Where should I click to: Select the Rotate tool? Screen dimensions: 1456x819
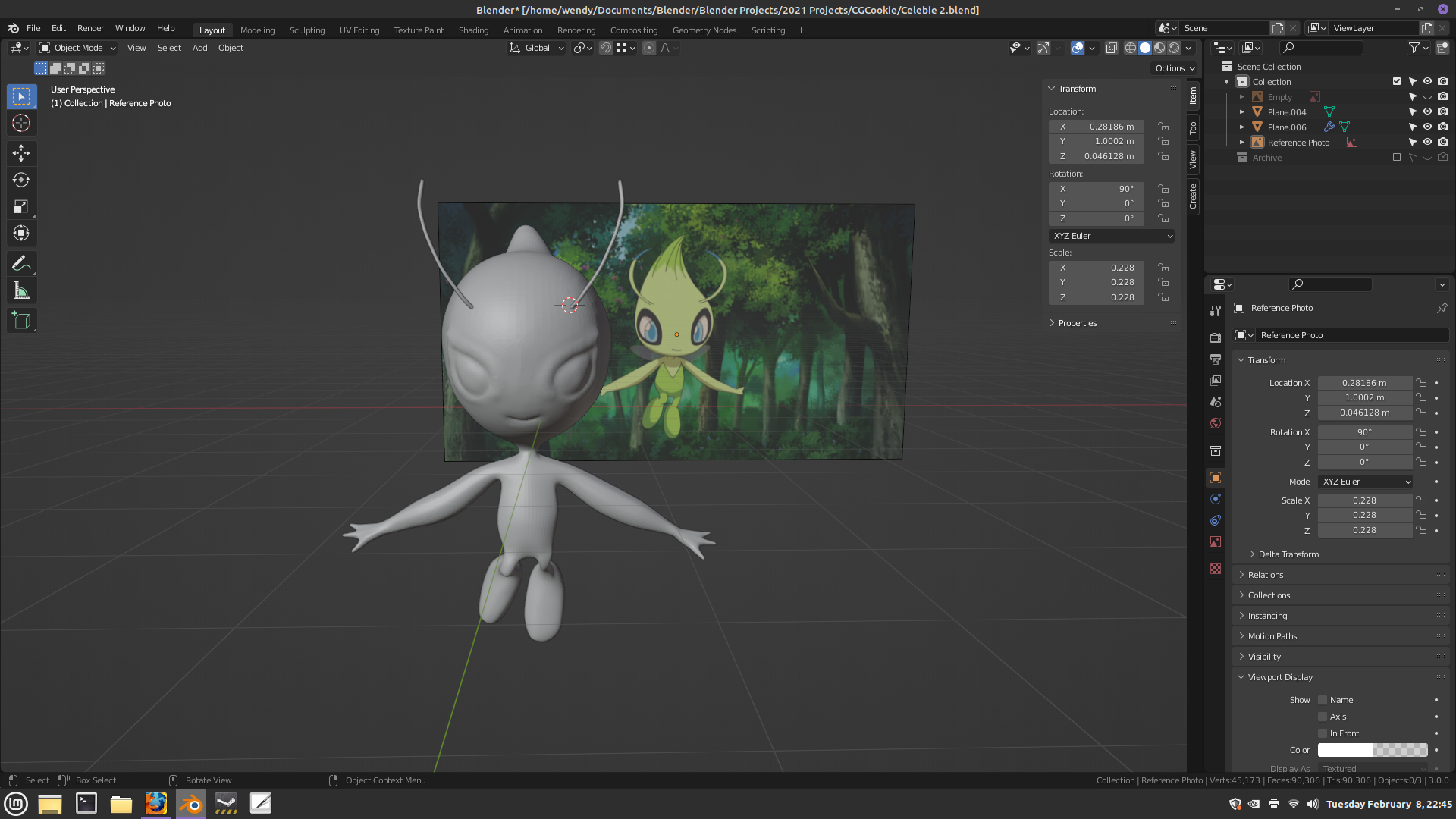coord(21,180)
